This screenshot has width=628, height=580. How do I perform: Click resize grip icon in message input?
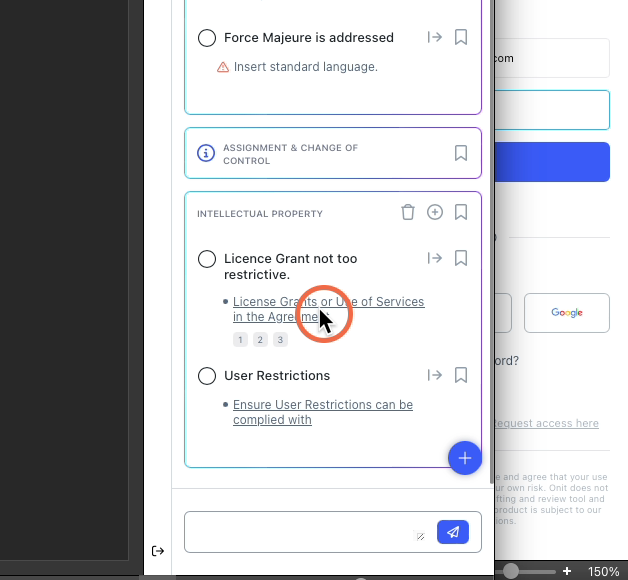click(x=420, y=537)
